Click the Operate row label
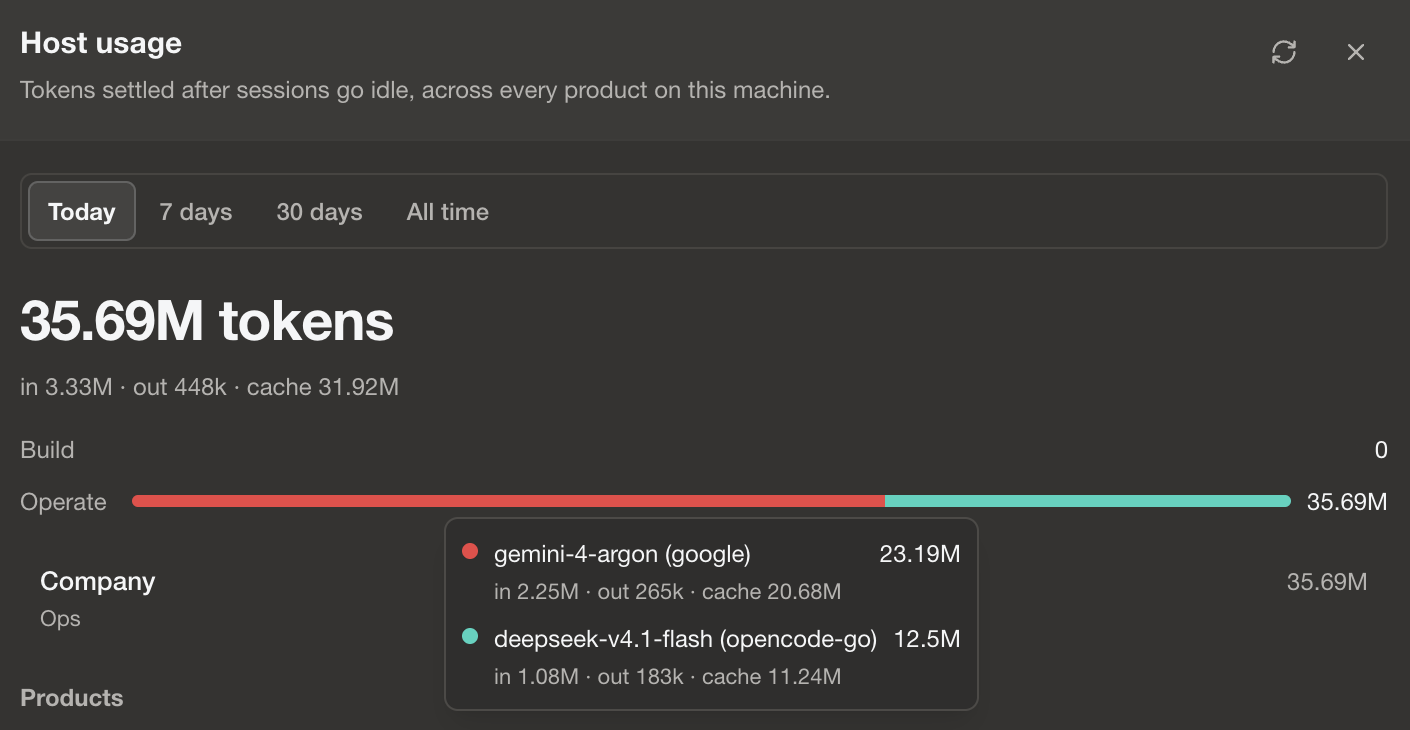Viewport: 1410px width, 730px height. coord(63,502)
